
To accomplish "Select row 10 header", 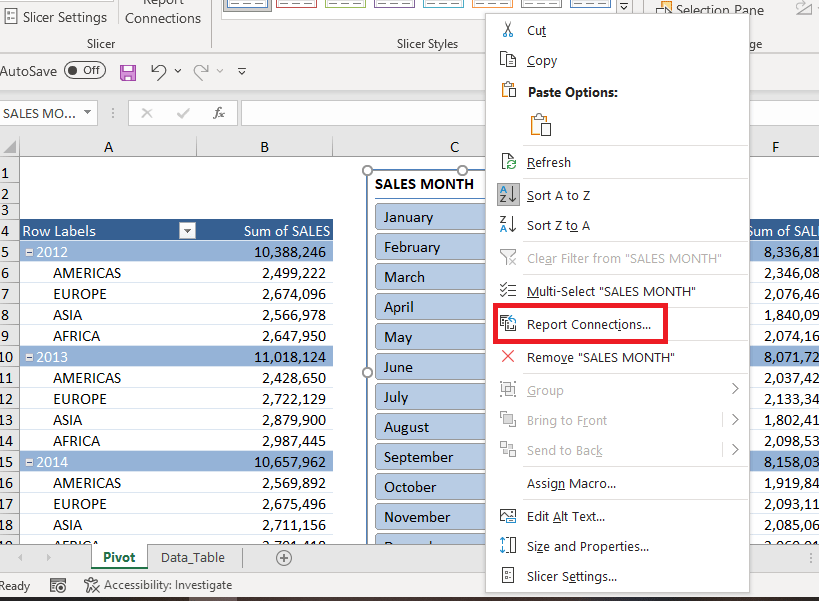I will pyautogui.click(x=7, y=357).
